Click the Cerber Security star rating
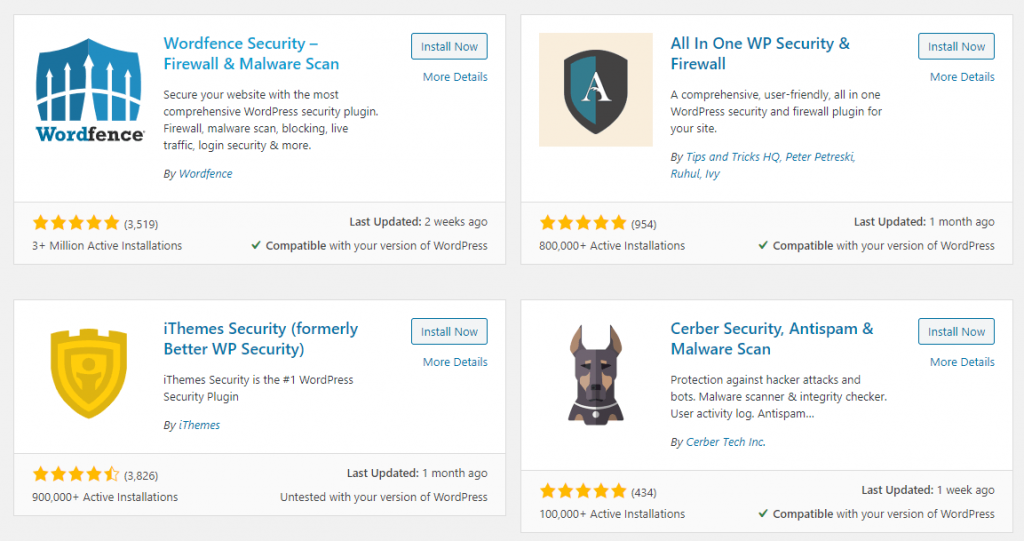 pos(583,491)
